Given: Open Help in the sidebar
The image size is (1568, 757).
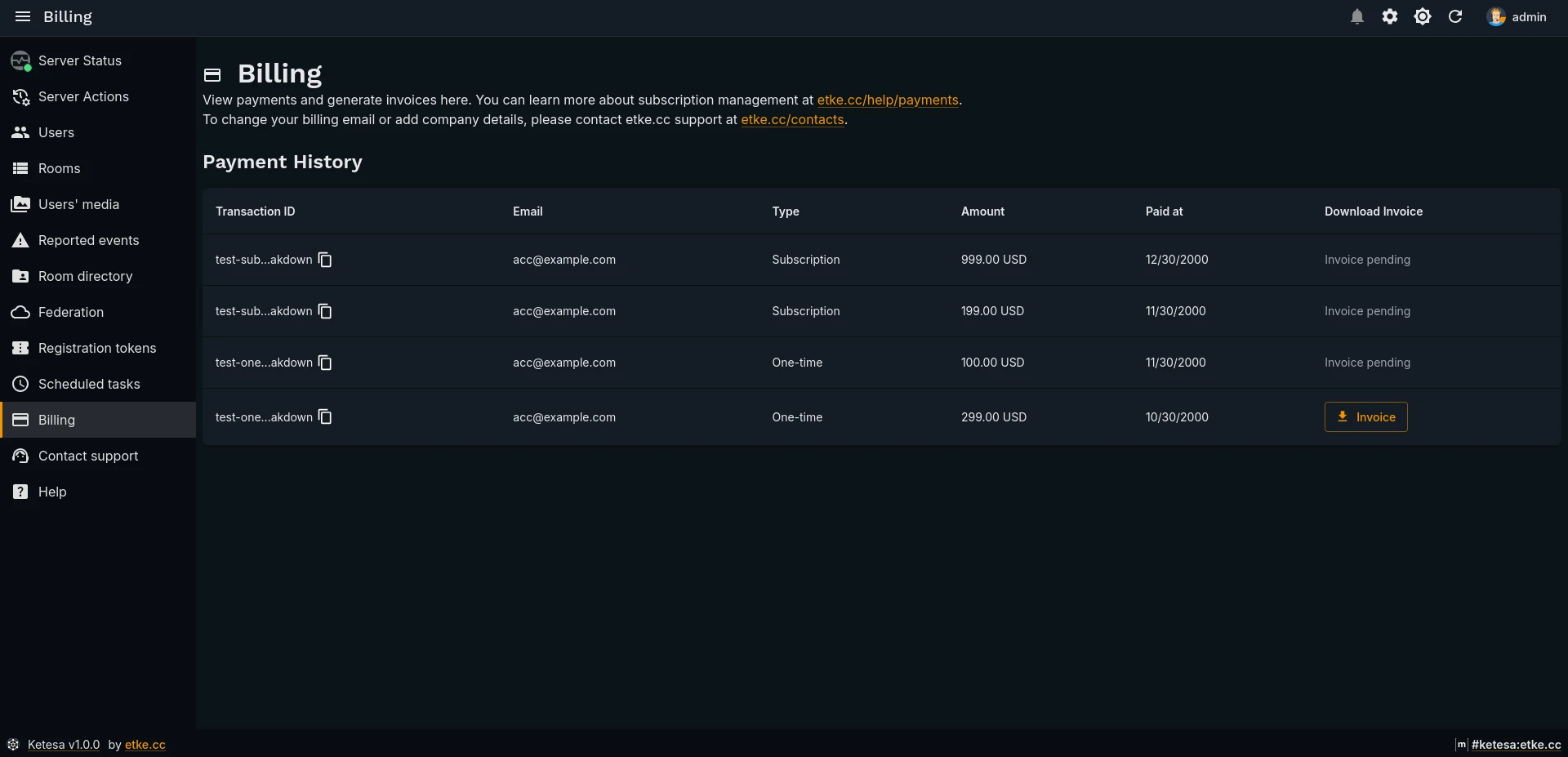Looking at the screenshot, I should (98, 492).
